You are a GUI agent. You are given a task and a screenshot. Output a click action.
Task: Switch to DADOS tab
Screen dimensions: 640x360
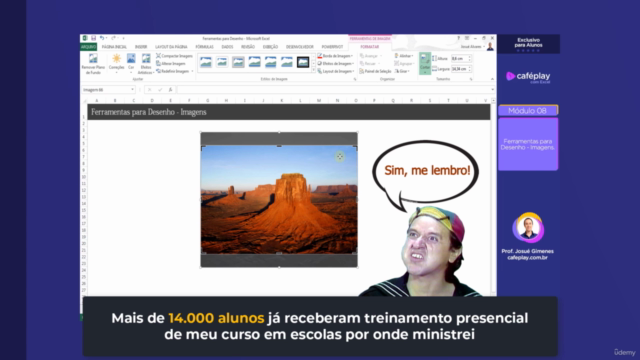coord(227,47)
